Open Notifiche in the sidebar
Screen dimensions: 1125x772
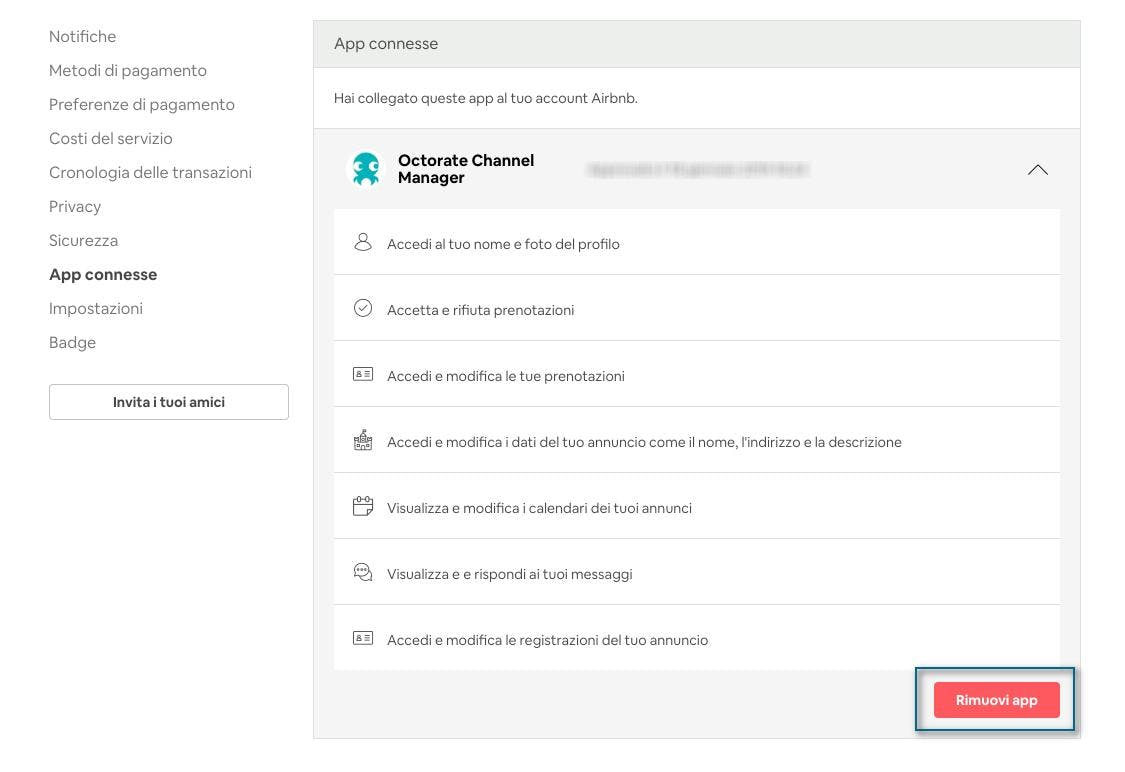83,37
